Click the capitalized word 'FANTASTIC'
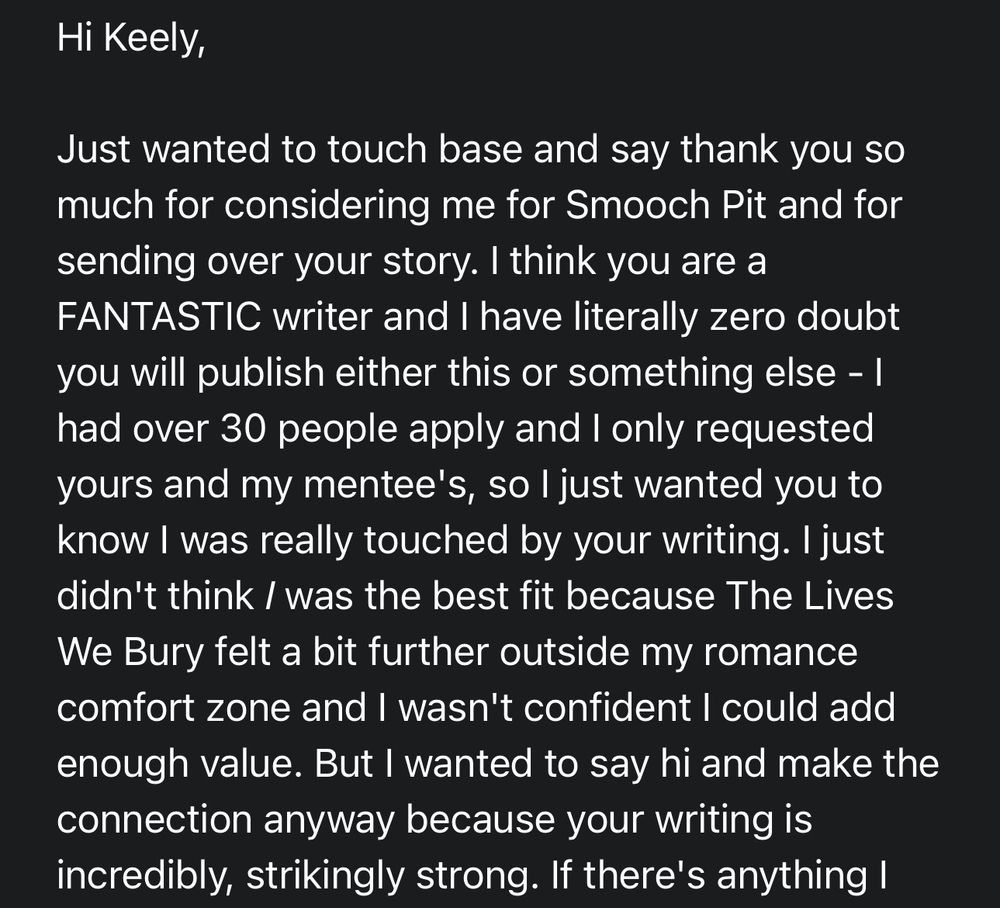 pos(159,317)
